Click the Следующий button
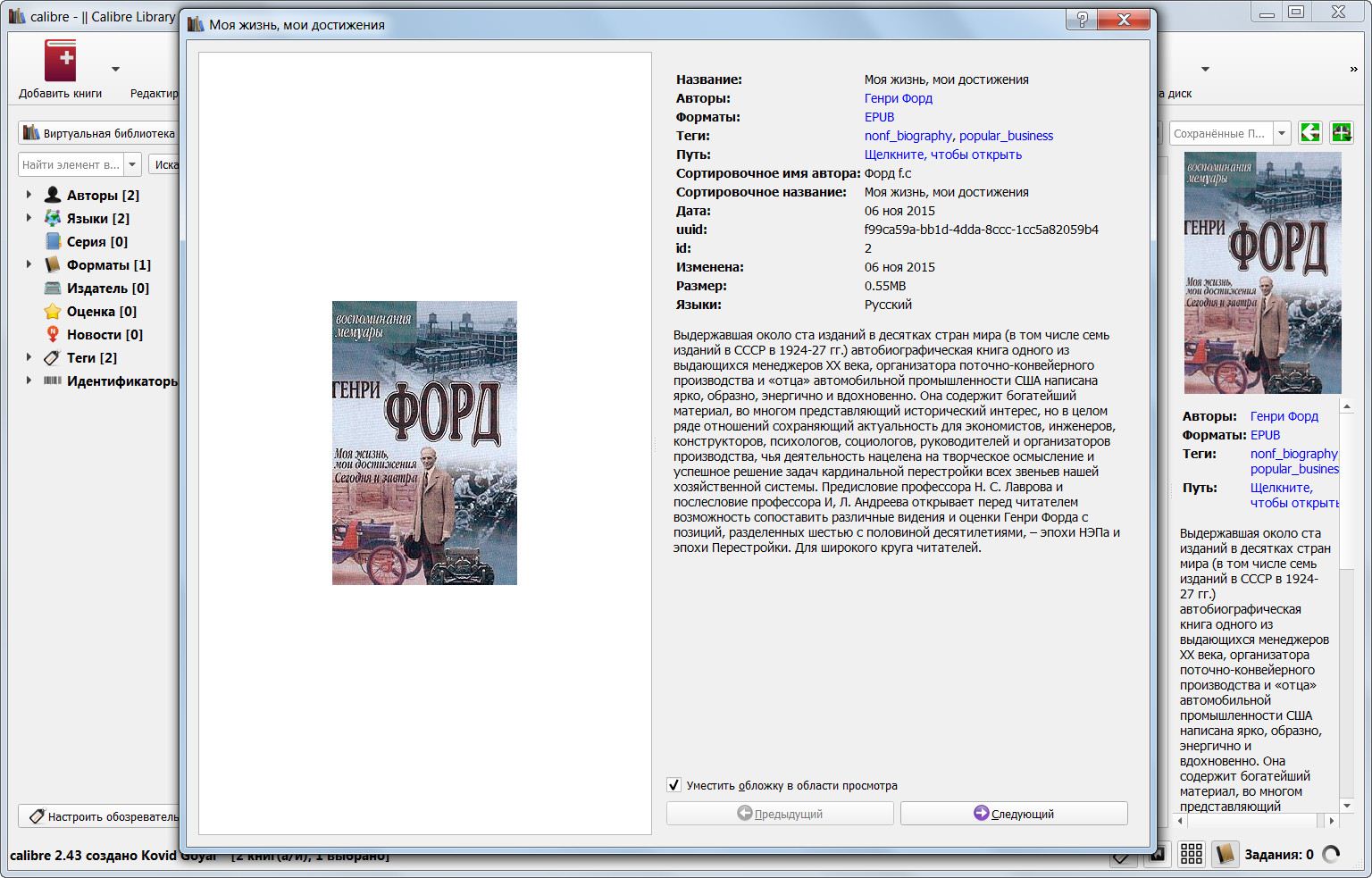This screenshot has height=878, width=1372. pyautogui.click(x=1014, y=813)
